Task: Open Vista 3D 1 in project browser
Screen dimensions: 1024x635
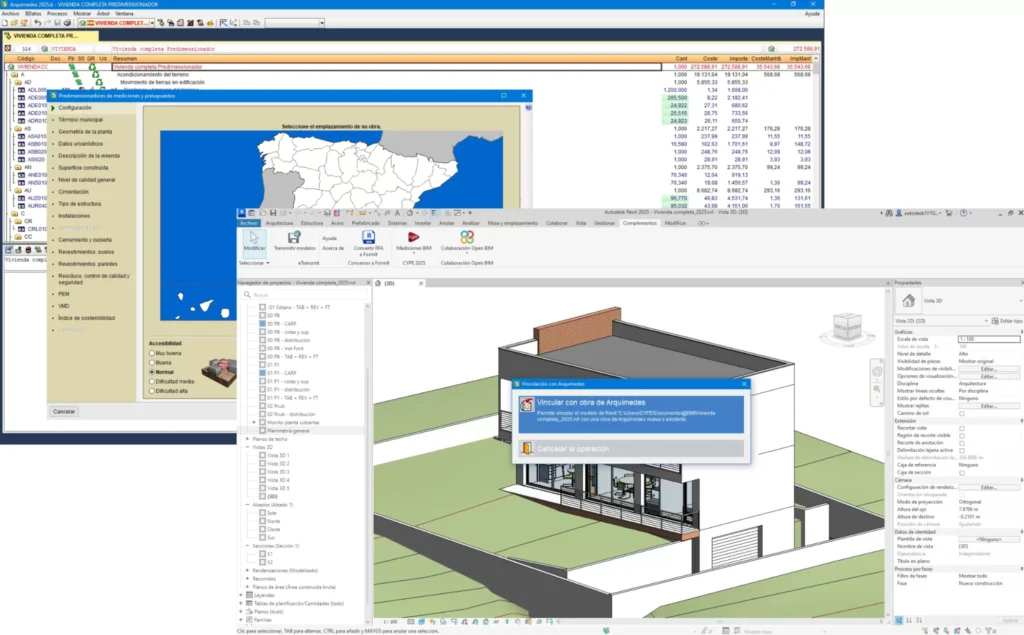Action: click(278, 455)
